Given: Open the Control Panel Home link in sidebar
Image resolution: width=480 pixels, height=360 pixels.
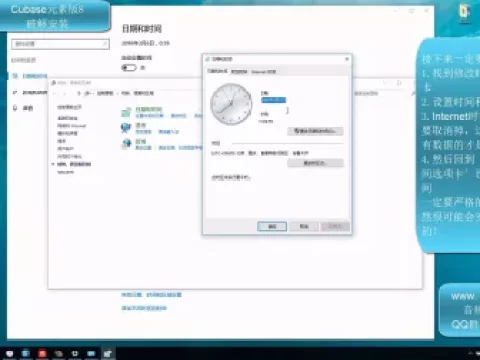Looking at the screenshot, I should click(x=69, y=107).
